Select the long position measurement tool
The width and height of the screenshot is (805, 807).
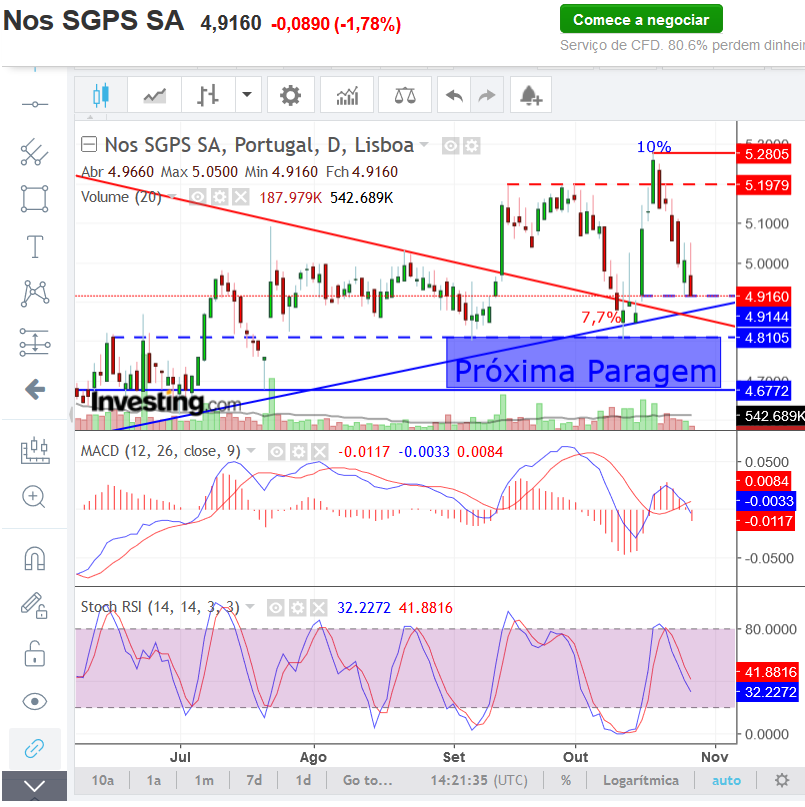click(x=35, y=342)
